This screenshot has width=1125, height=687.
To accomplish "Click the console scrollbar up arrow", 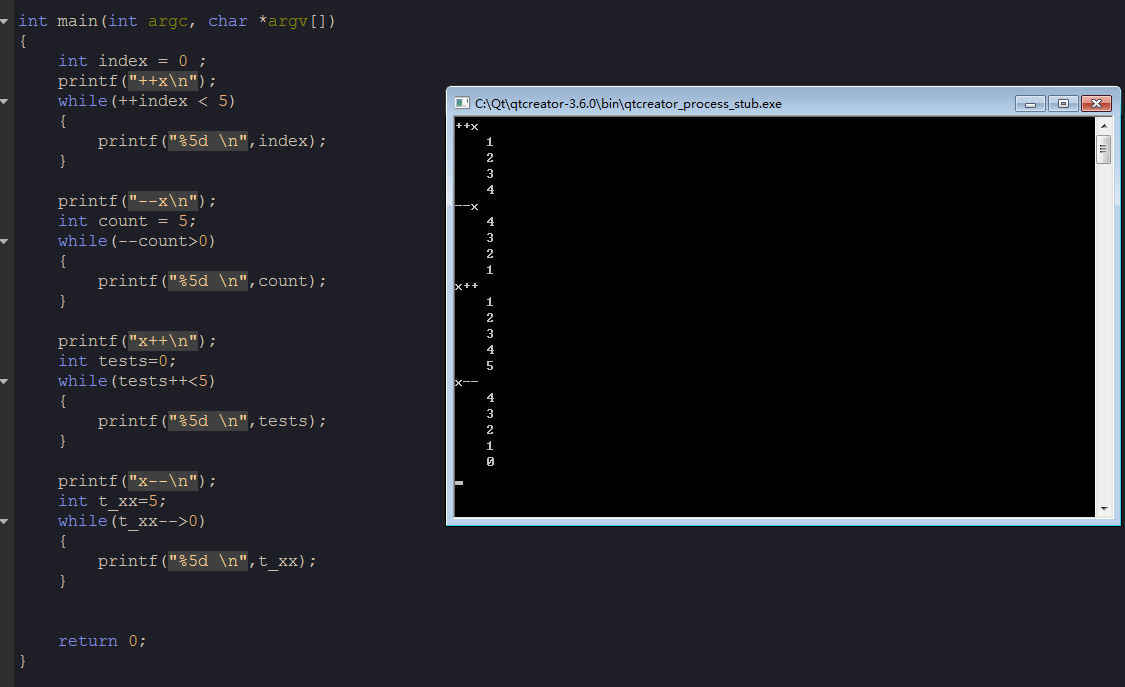I will pyautogui.click(x=1103, y=126).
